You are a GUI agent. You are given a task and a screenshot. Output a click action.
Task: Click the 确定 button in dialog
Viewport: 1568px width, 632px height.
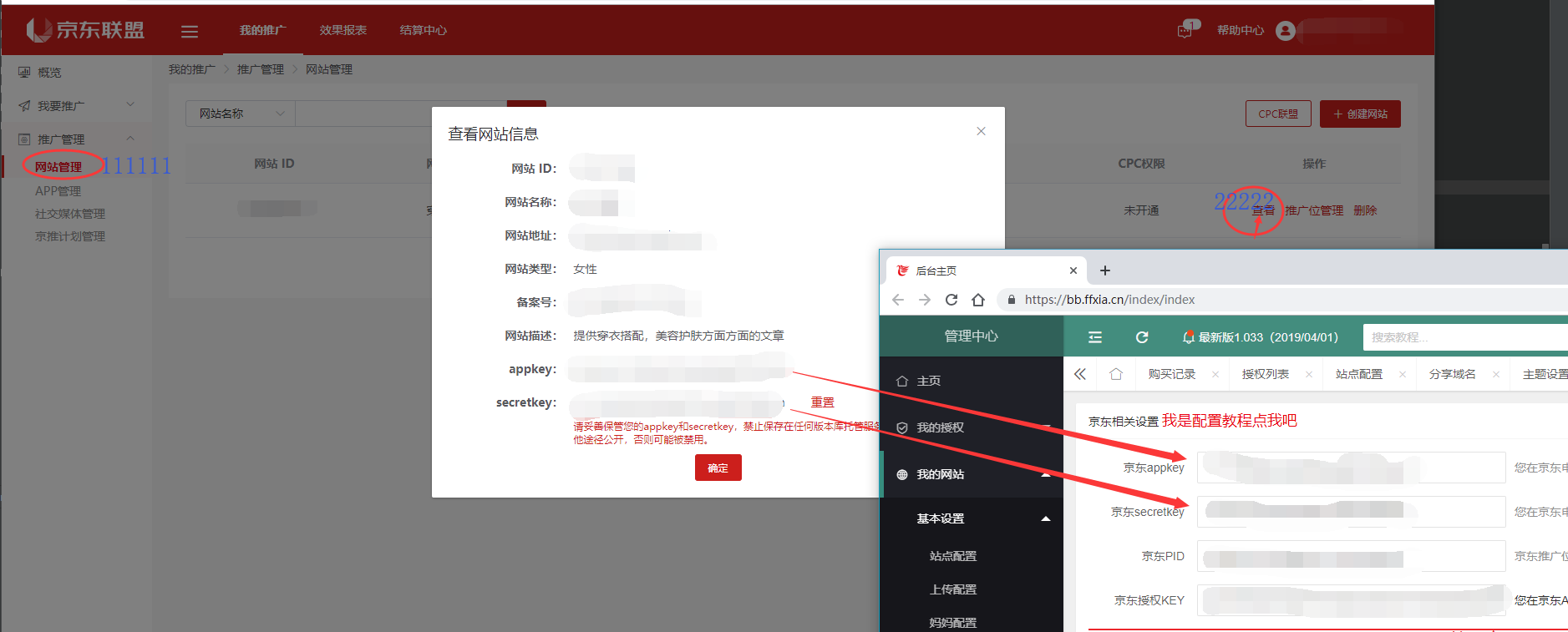pos(718,468)
